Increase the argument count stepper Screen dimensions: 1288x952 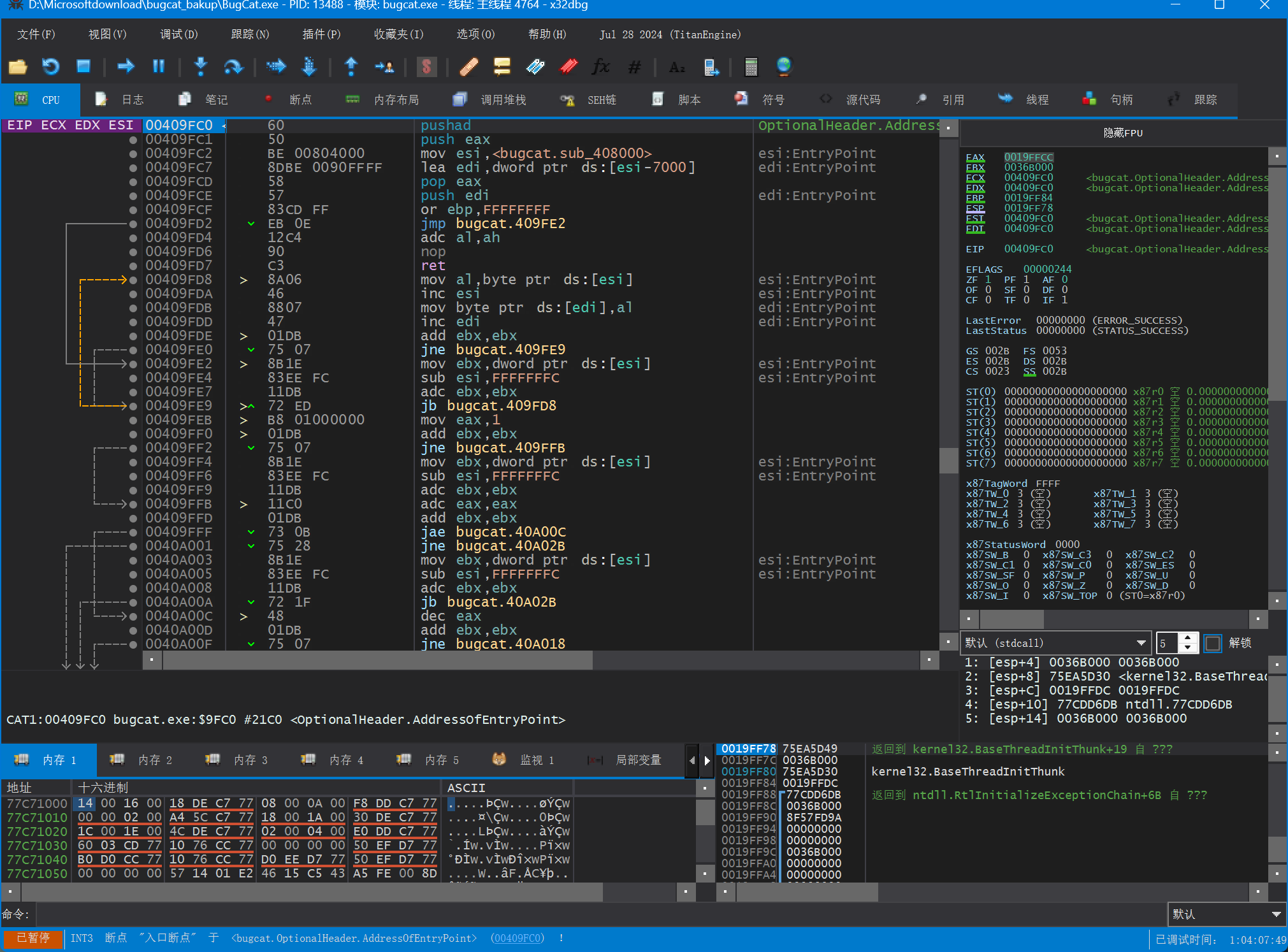point(1187,638)
